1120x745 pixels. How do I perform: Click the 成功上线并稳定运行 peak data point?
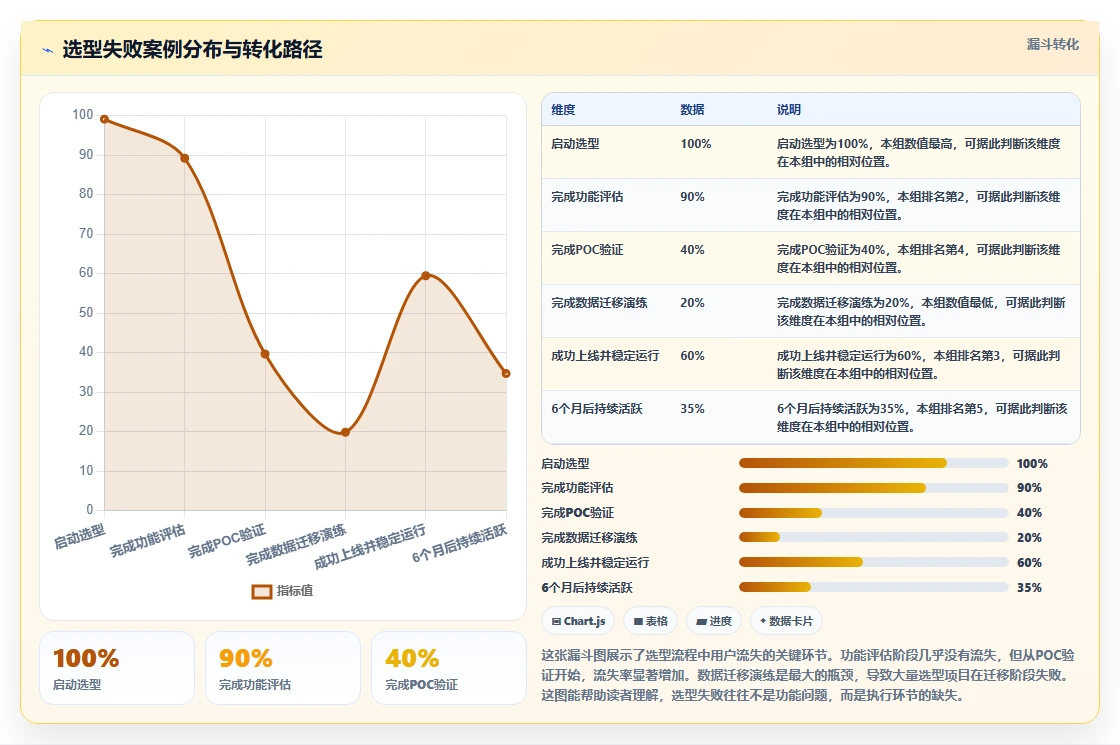tap(426, 276)
